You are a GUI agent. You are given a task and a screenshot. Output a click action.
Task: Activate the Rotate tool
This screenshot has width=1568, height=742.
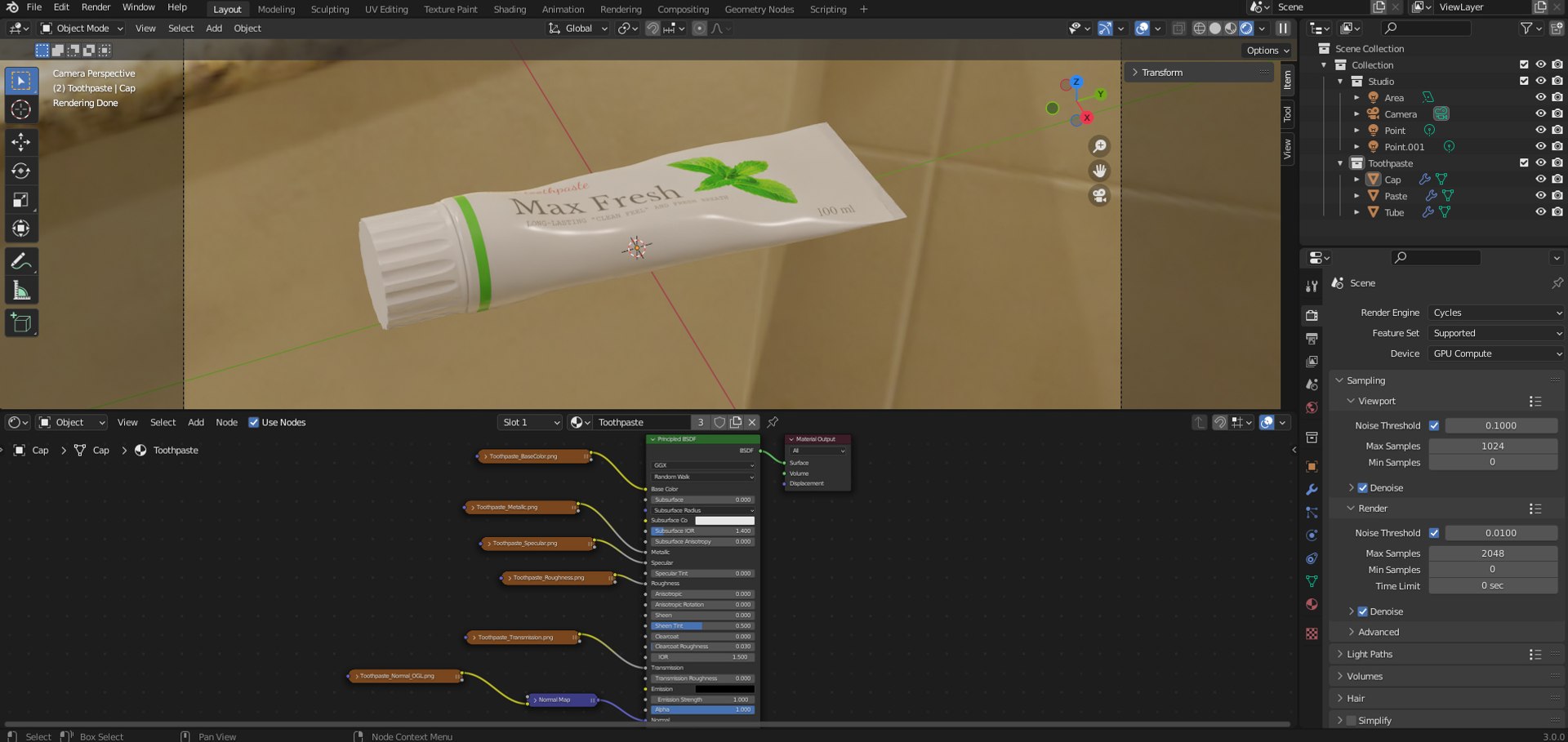pyautogui.click(x=21, y=171)
